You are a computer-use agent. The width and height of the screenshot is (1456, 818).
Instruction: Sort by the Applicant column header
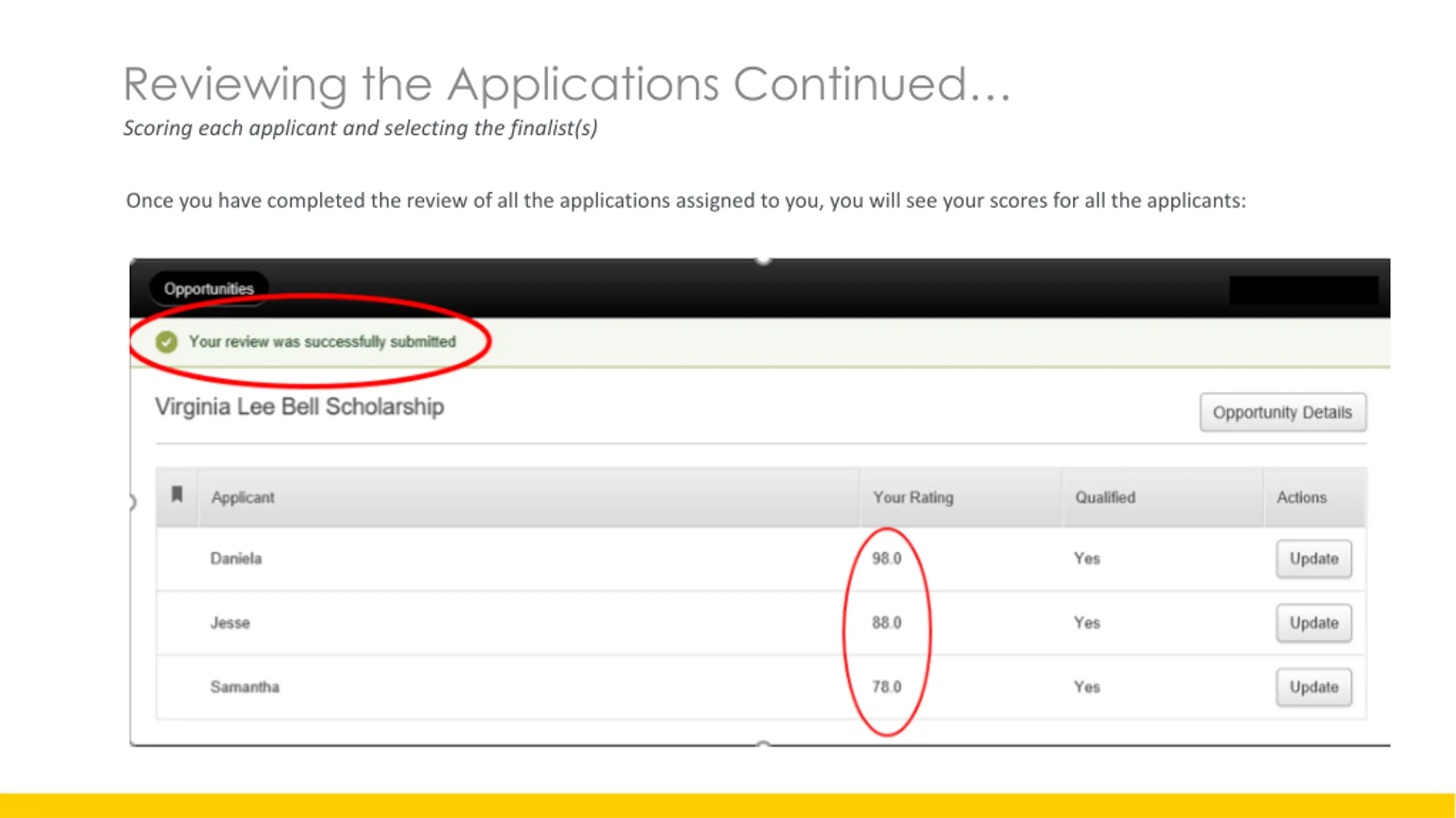(243, 497)
